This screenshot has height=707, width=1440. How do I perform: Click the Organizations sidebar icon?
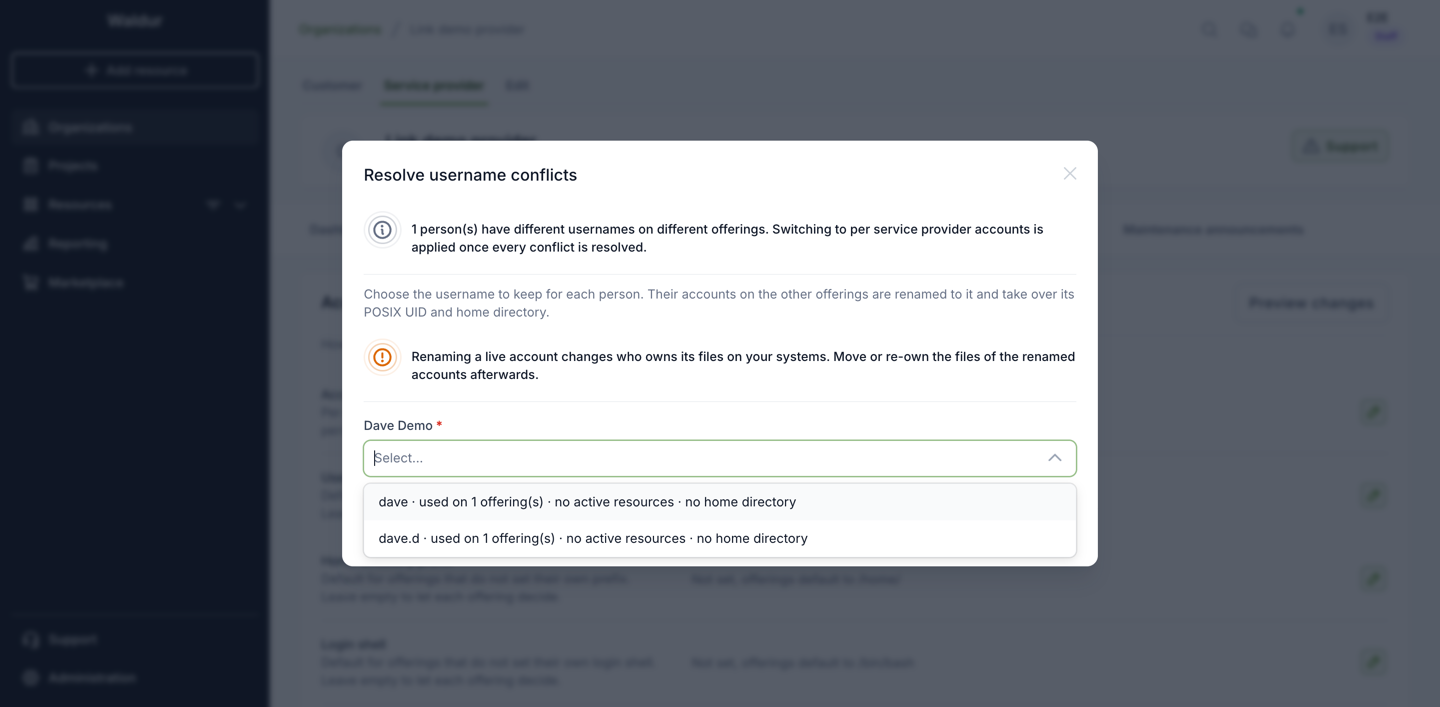[30, 128]
